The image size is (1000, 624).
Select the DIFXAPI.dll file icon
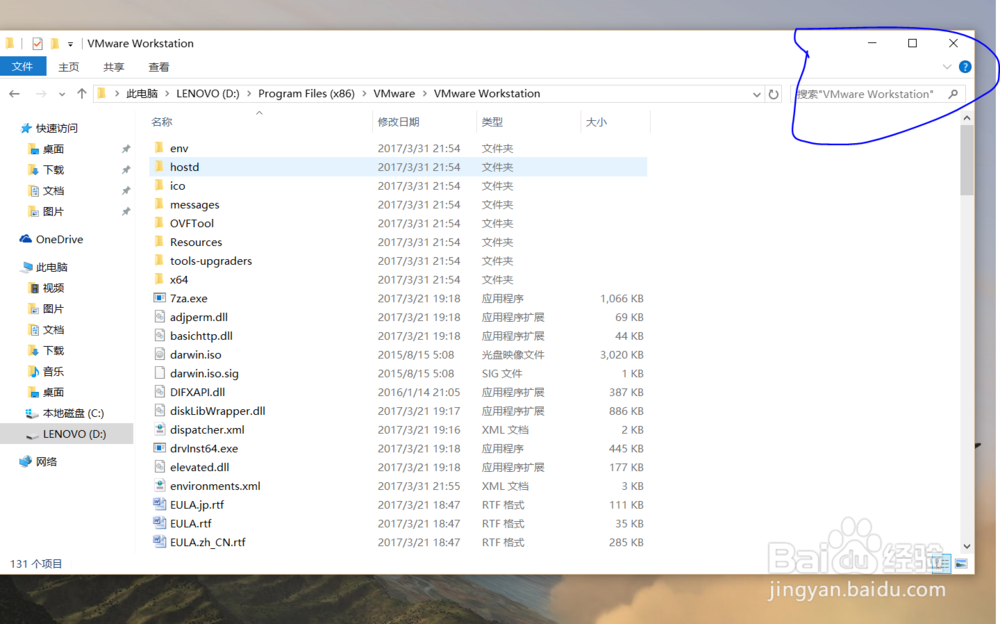tap(159, 392)
